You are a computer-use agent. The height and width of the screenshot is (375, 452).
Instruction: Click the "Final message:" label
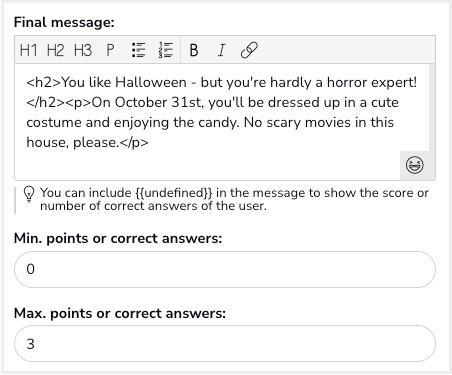tap(64, 22)
